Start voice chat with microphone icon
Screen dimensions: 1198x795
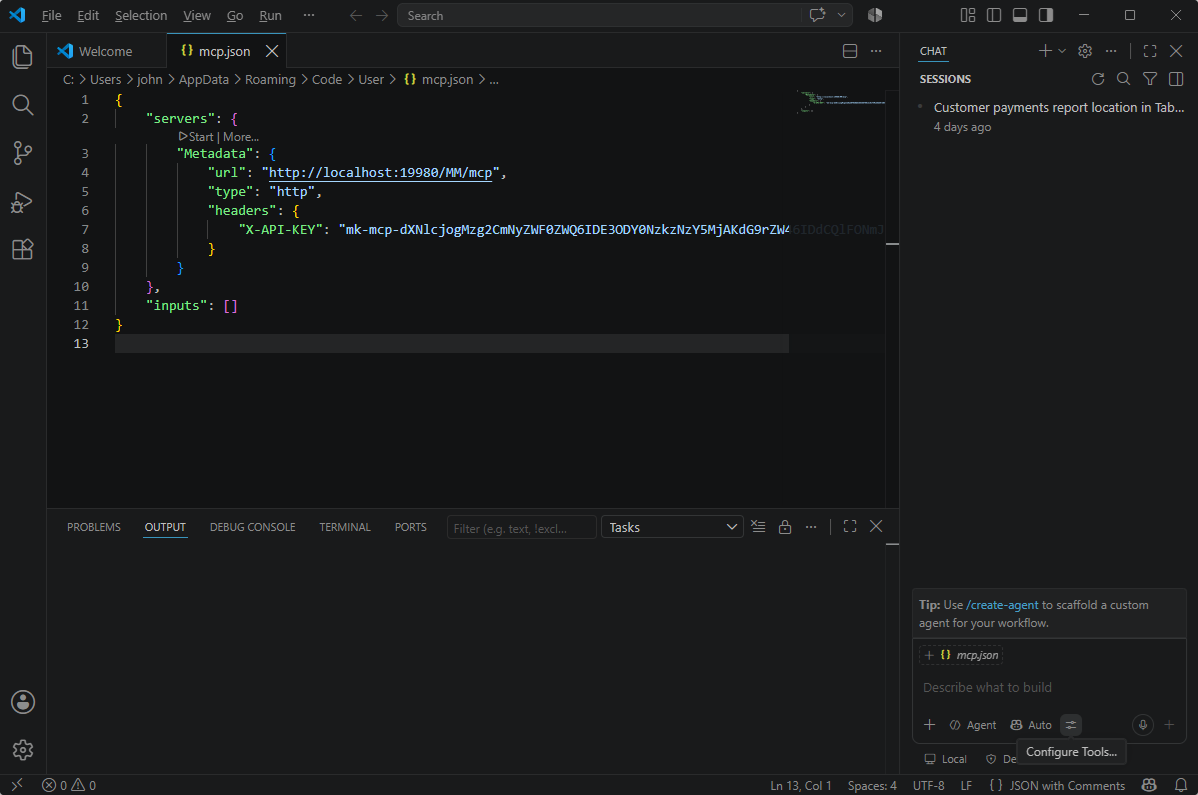(1143, 725)
